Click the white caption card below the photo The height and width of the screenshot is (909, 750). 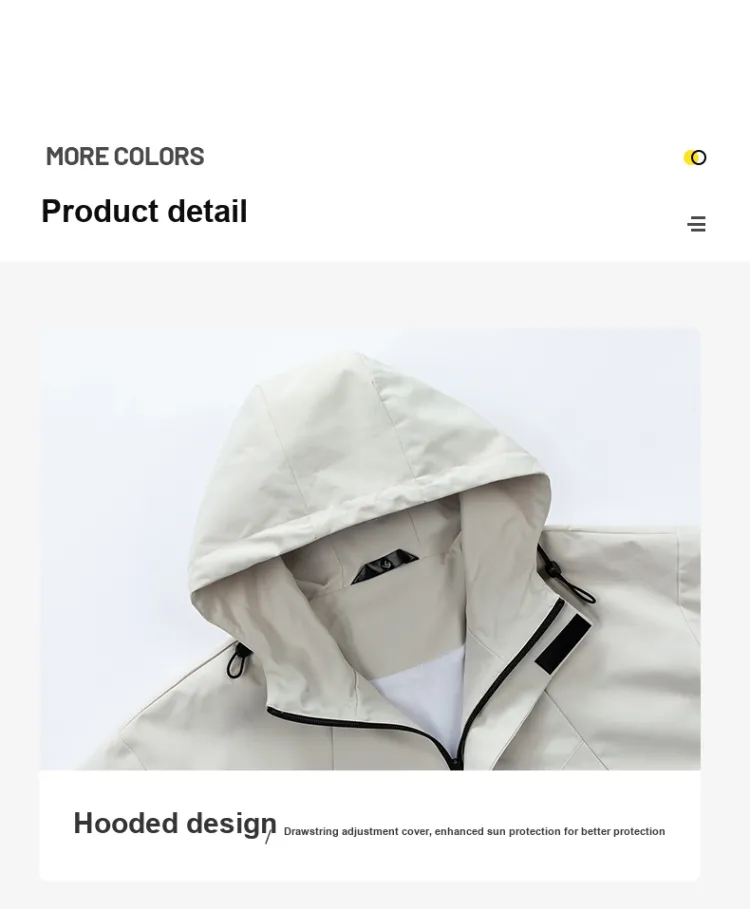[x=370, y=826]
